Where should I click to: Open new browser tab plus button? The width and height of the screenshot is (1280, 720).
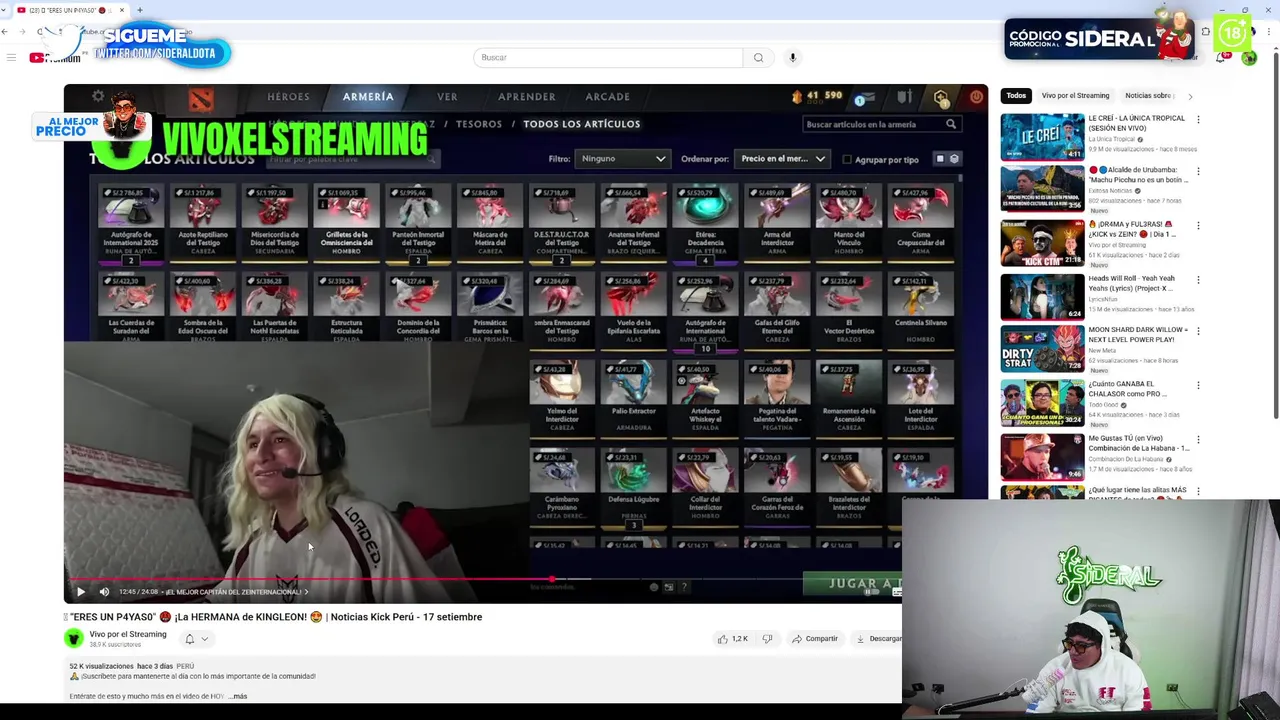pos(139,10)
